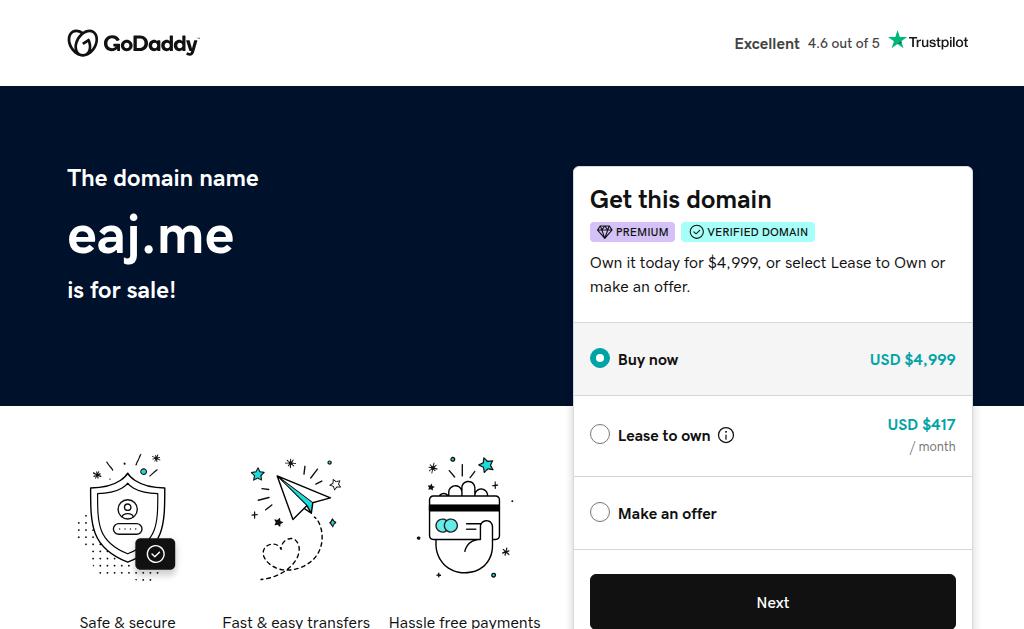Click the Hassle free payments label
The height and width of the screenshot is (629, 1024).
point(464,622)
